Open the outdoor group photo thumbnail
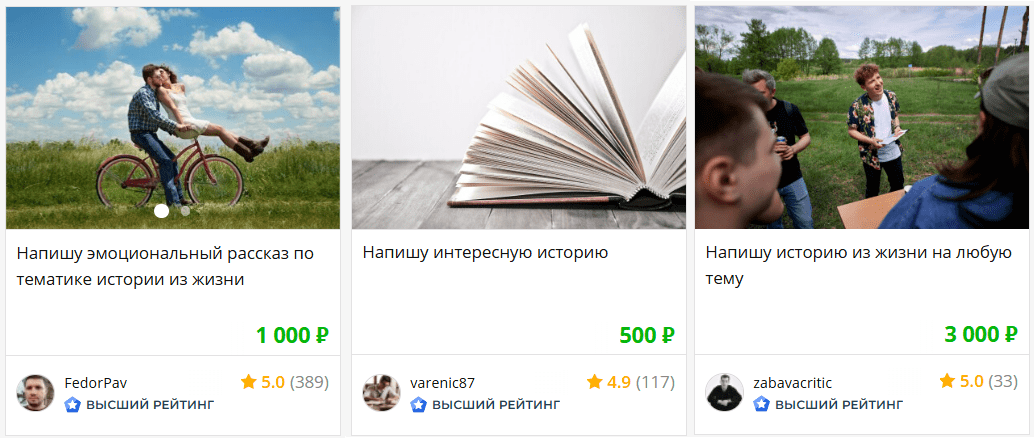1035x438 pixels. 861,117
